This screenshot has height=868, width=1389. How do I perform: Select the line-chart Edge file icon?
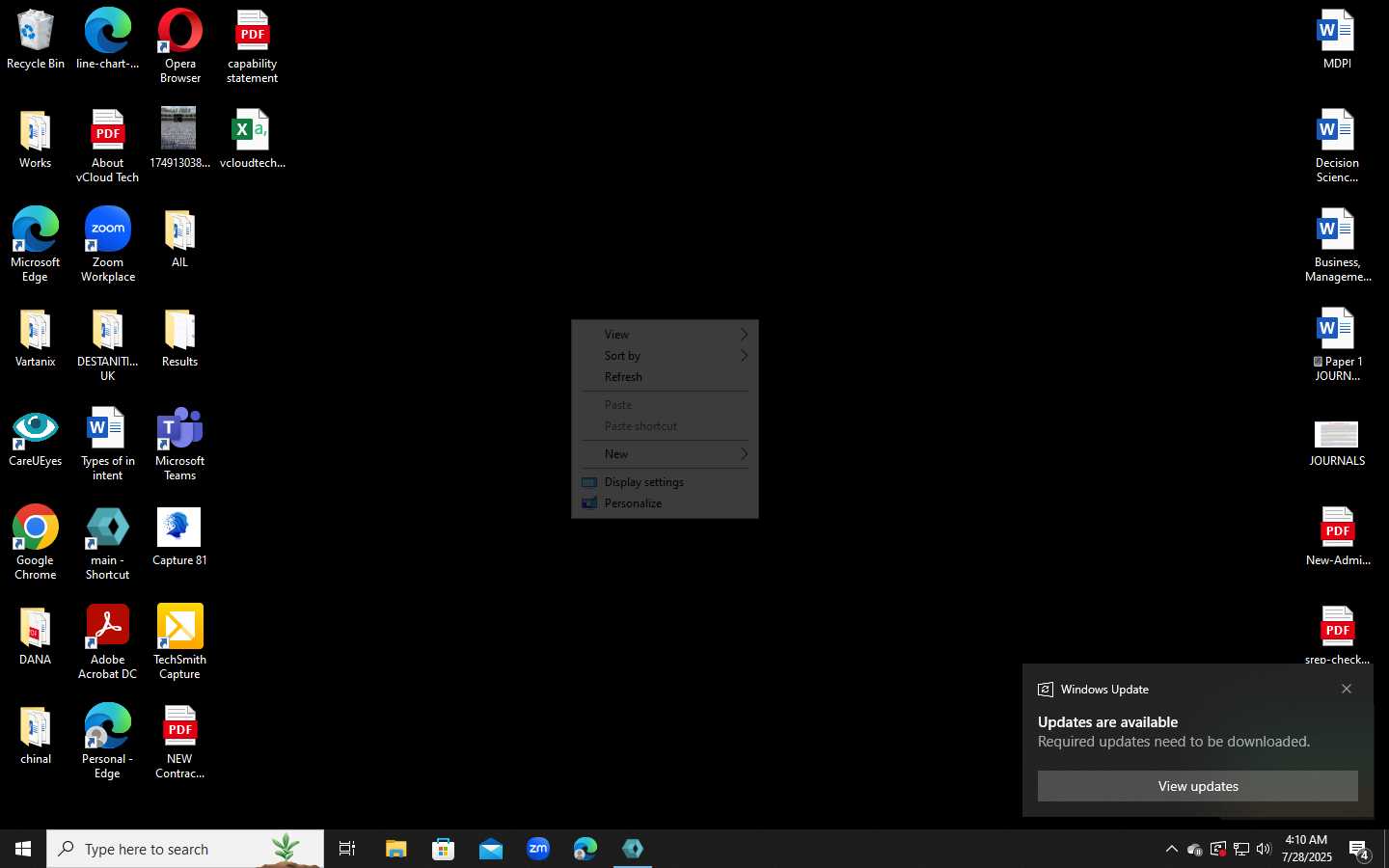pos(107,40)
